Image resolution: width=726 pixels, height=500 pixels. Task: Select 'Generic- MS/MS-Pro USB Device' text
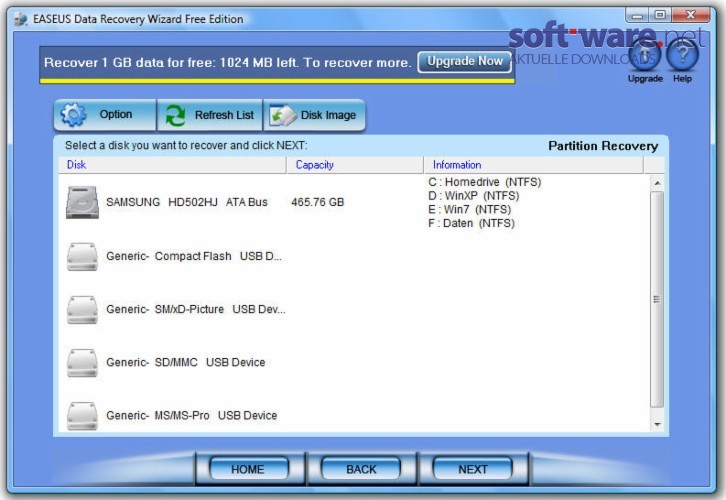click(192, 416)
